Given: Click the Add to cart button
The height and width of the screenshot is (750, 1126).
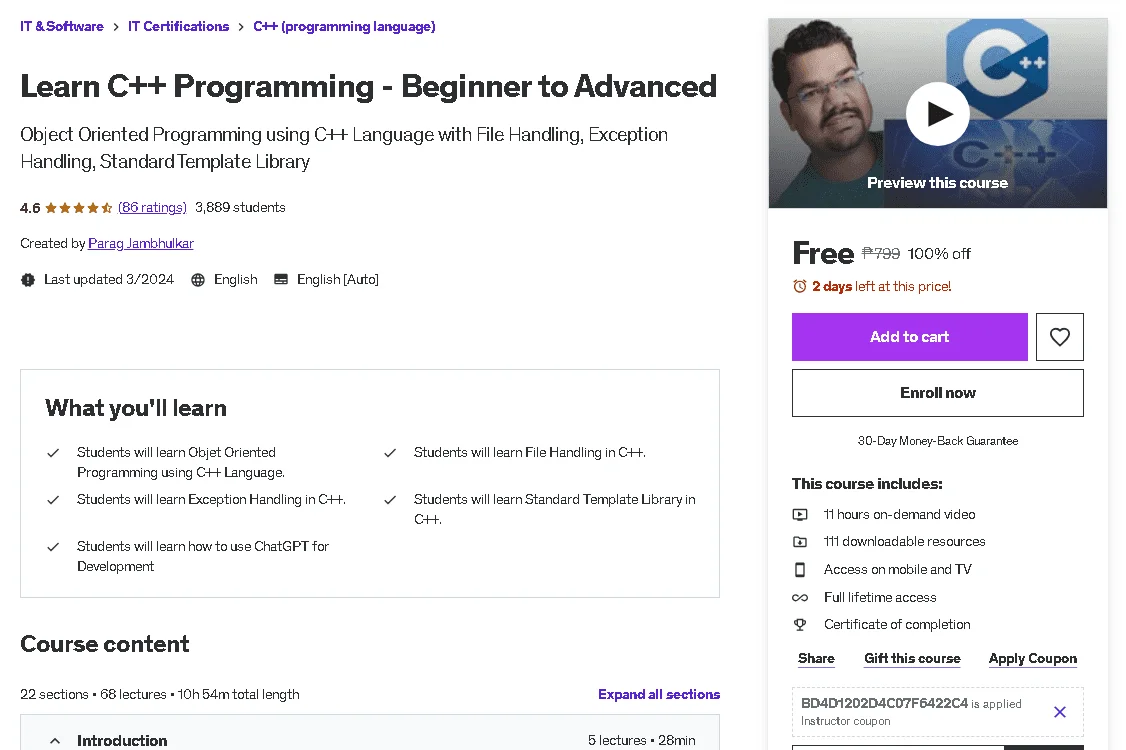Looking at the screenshot, I should point(909,337).
